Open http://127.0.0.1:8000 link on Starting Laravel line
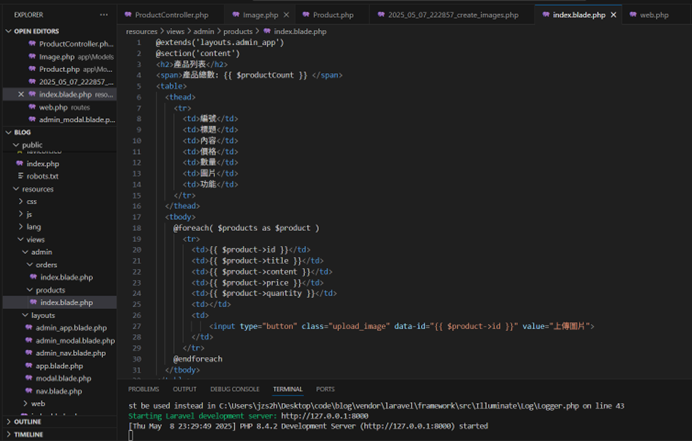This screenshot has width=692, height=441. pyautogui.click(x=324, y=416)
